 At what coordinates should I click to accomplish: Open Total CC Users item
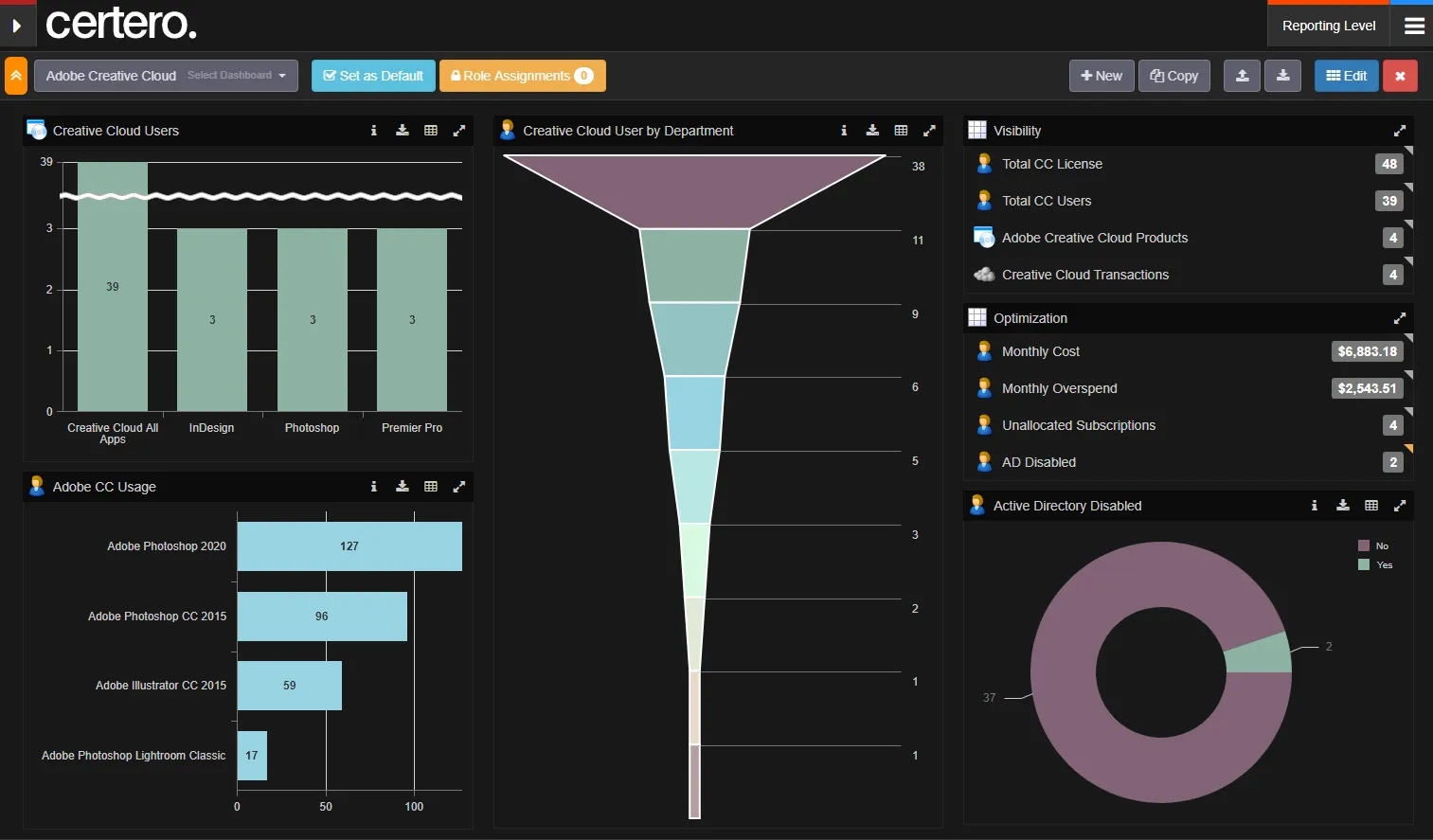1189,201
